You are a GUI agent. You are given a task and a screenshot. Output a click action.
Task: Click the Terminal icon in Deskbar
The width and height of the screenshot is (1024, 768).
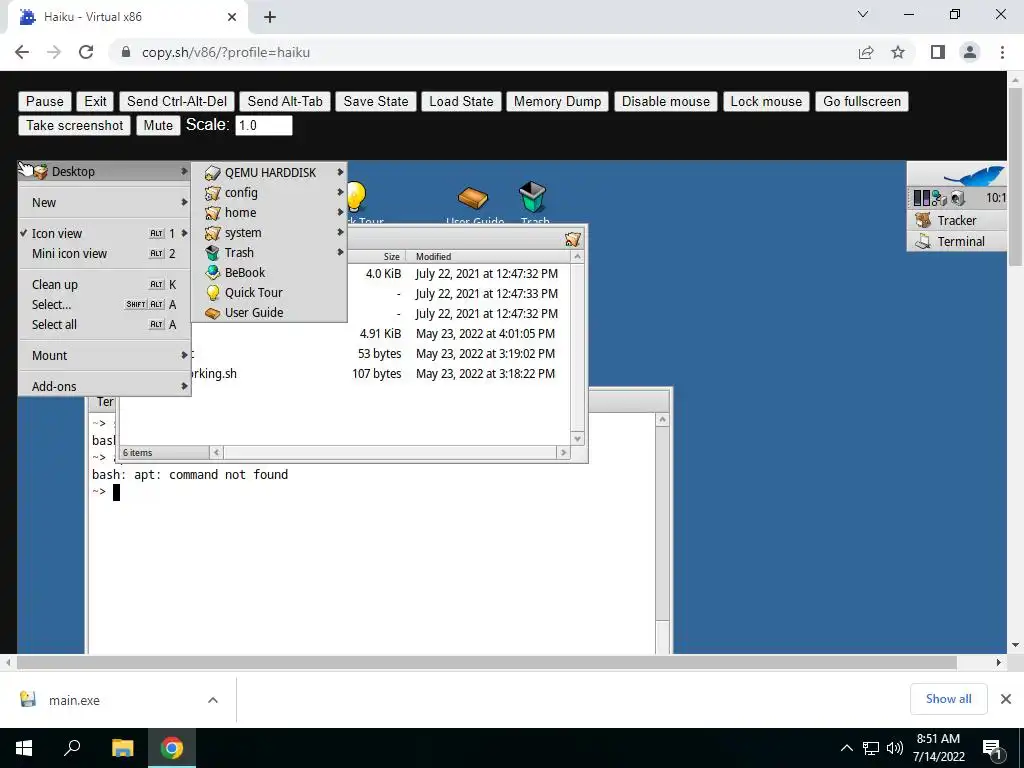pos(923,241)
